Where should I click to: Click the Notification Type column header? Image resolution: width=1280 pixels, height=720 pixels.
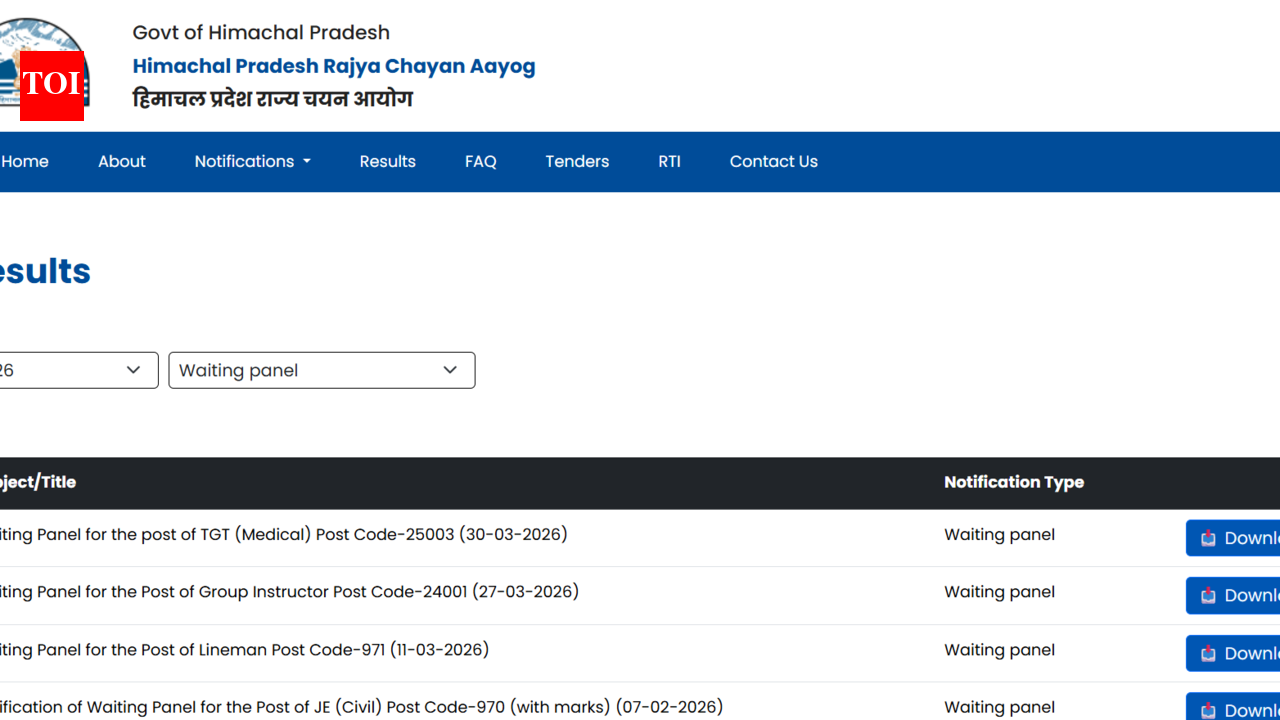(x=1013, y=482)
